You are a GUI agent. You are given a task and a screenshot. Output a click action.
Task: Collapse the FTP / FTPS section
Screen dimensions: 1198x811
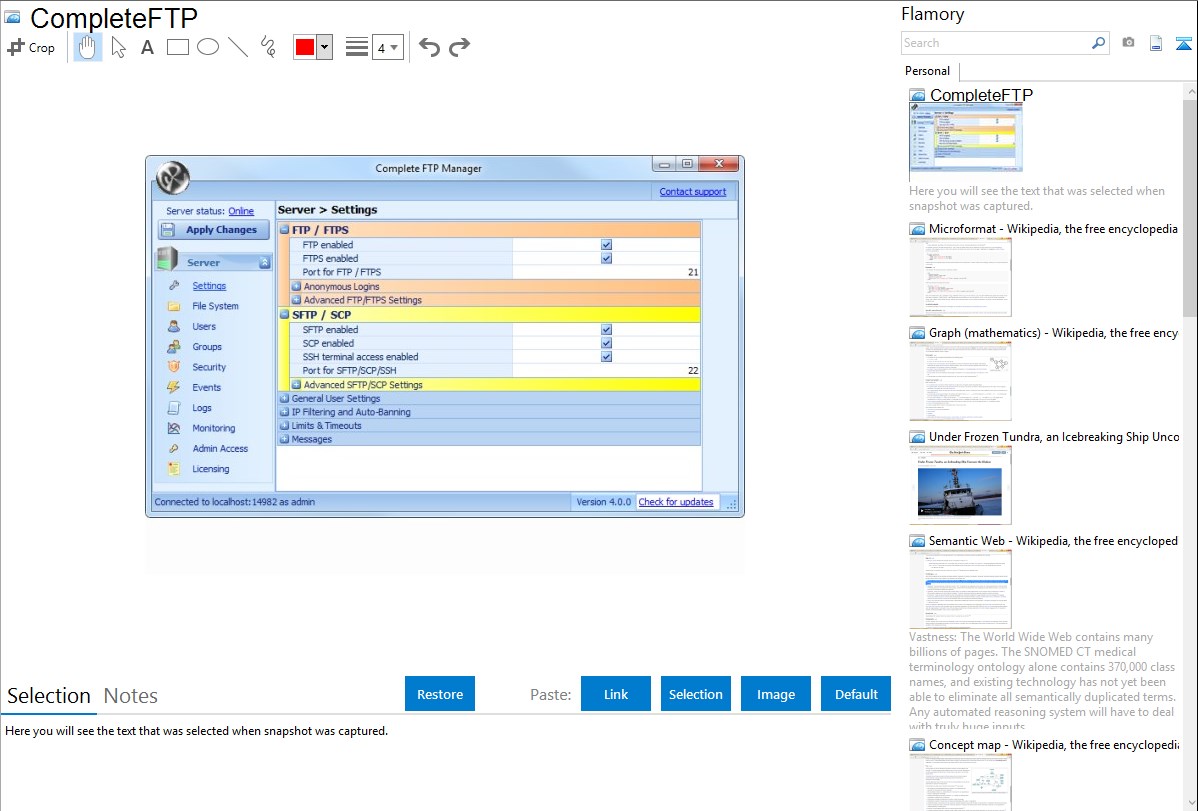point(284,229)
